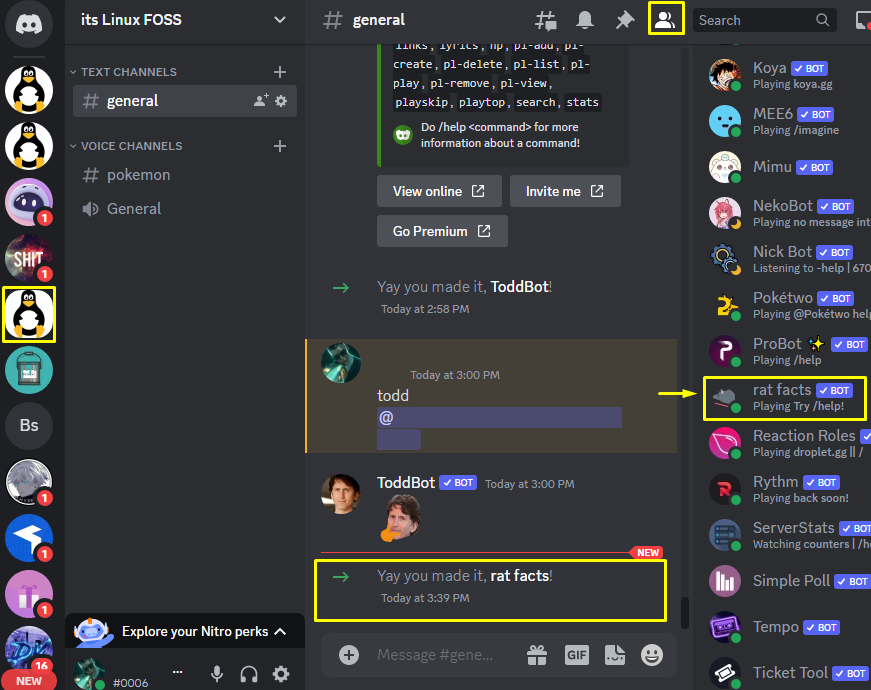Select ProBot in member list
This screenshot has height=690, width=871.
click(787, 351)
